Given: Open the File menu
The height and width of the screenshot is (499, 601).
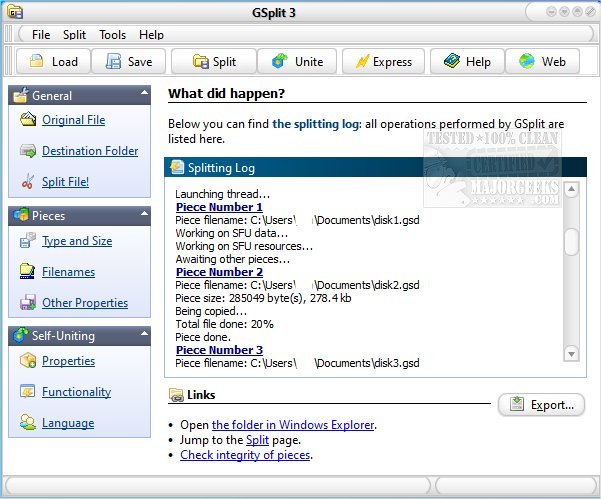Looking at the screenshot, I should [41, 35].
